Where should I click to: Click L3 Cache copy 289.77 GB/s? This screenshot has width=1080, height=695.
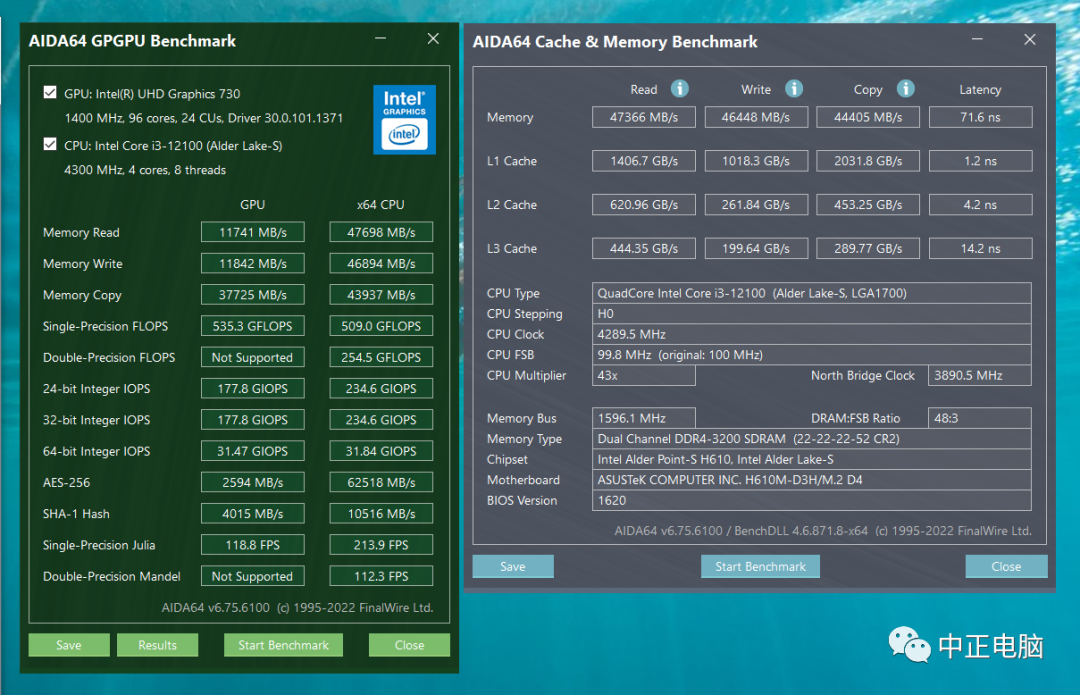point(868,249)
